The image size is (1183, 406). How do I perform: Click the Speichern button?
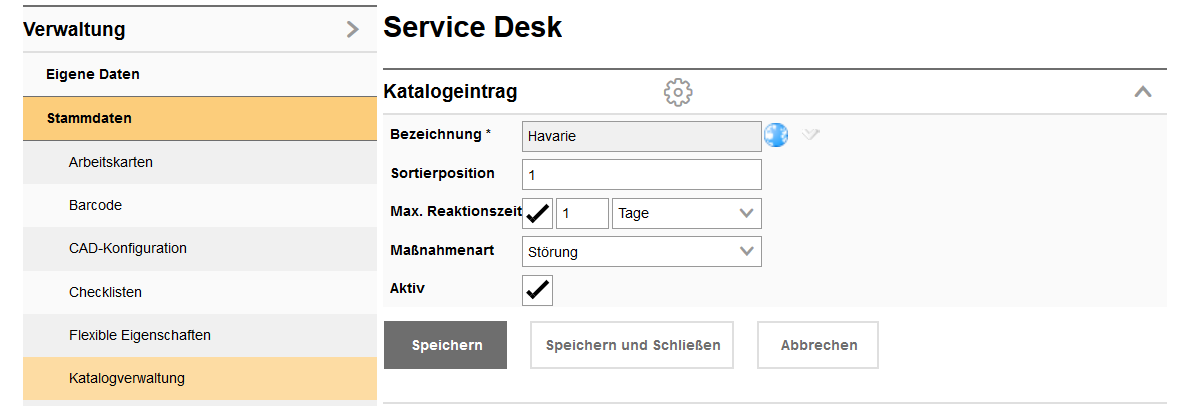(445, 345)
